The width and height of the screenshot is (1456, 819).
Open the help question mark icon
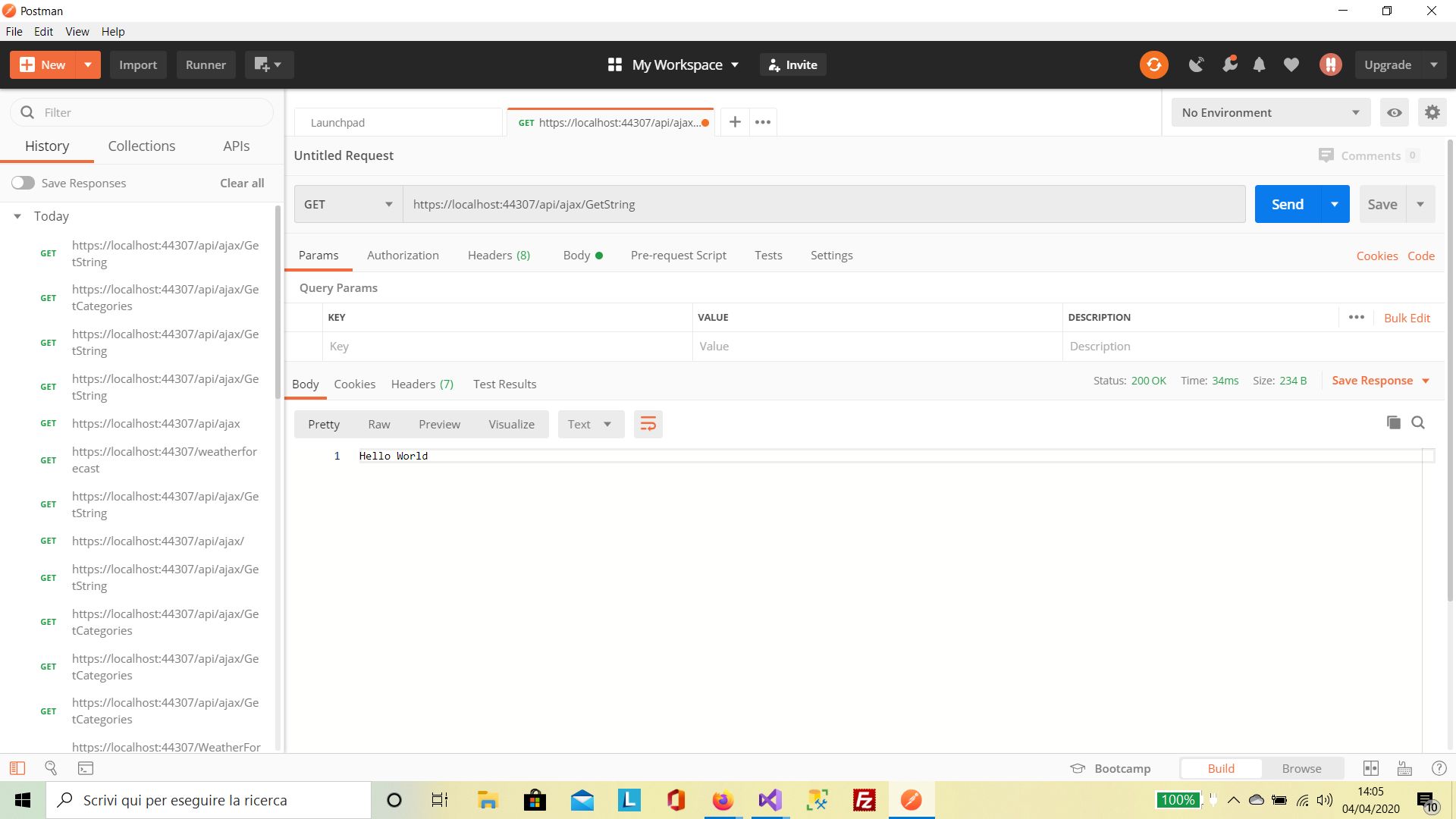pos(1439,768)
